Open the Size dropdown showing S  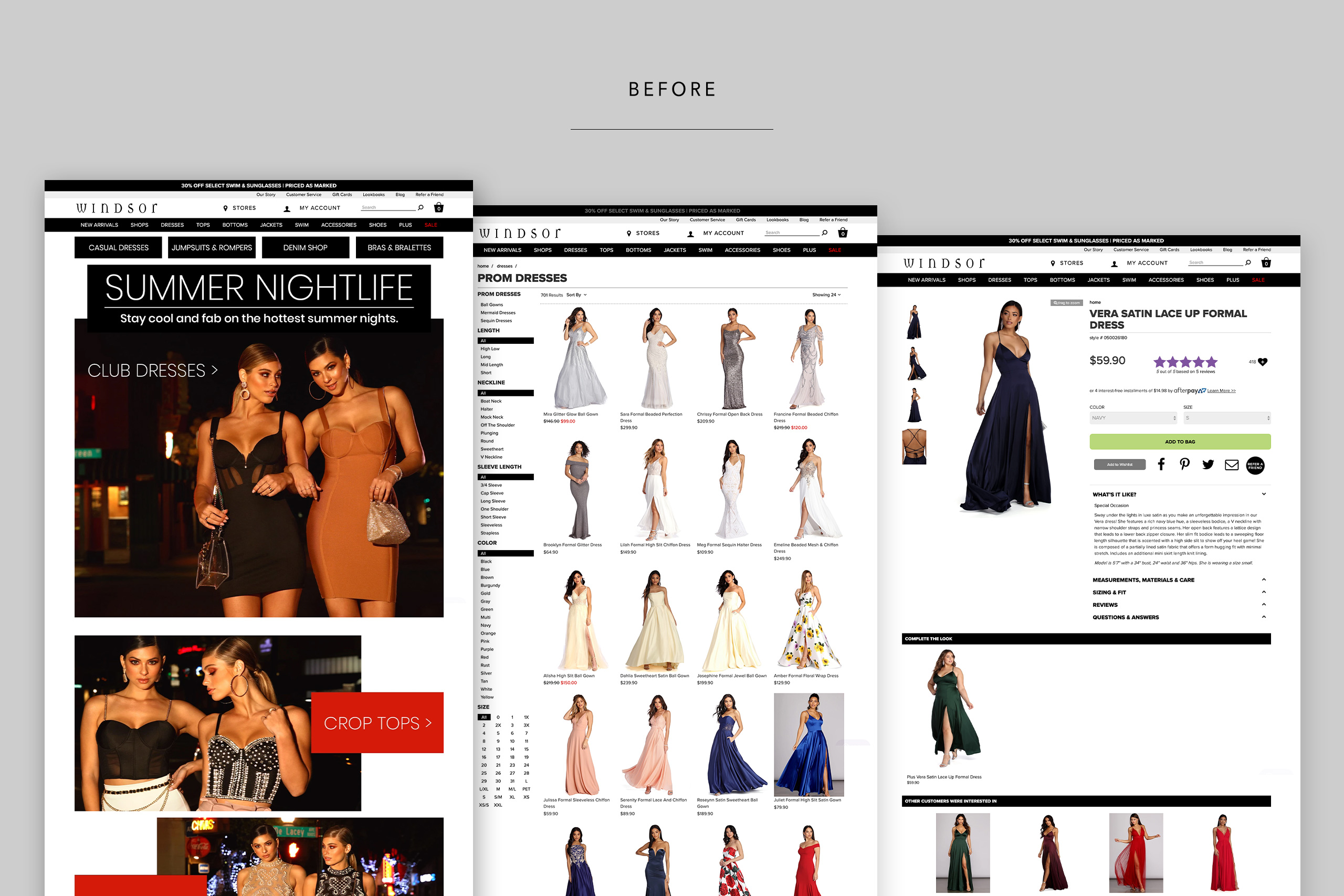1227,418
